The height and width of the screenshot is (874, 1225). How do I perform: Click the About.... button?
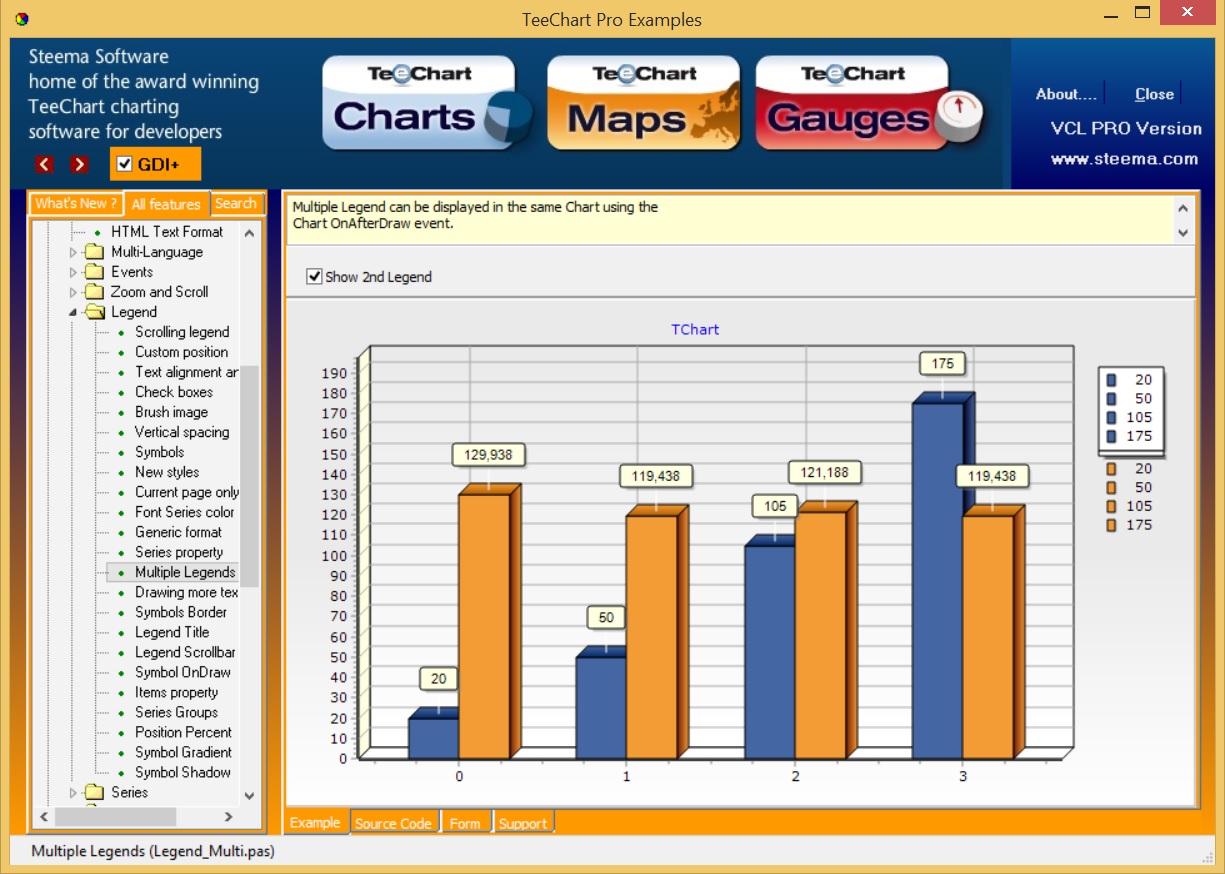click(1066, 94)
